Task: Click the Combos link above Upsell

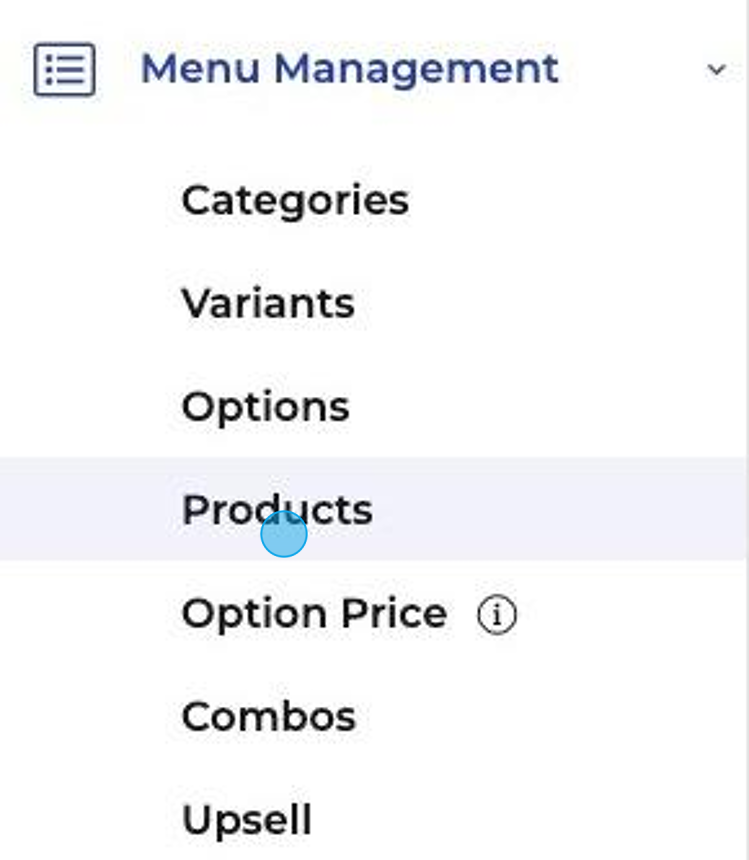Action: [269, 717]
